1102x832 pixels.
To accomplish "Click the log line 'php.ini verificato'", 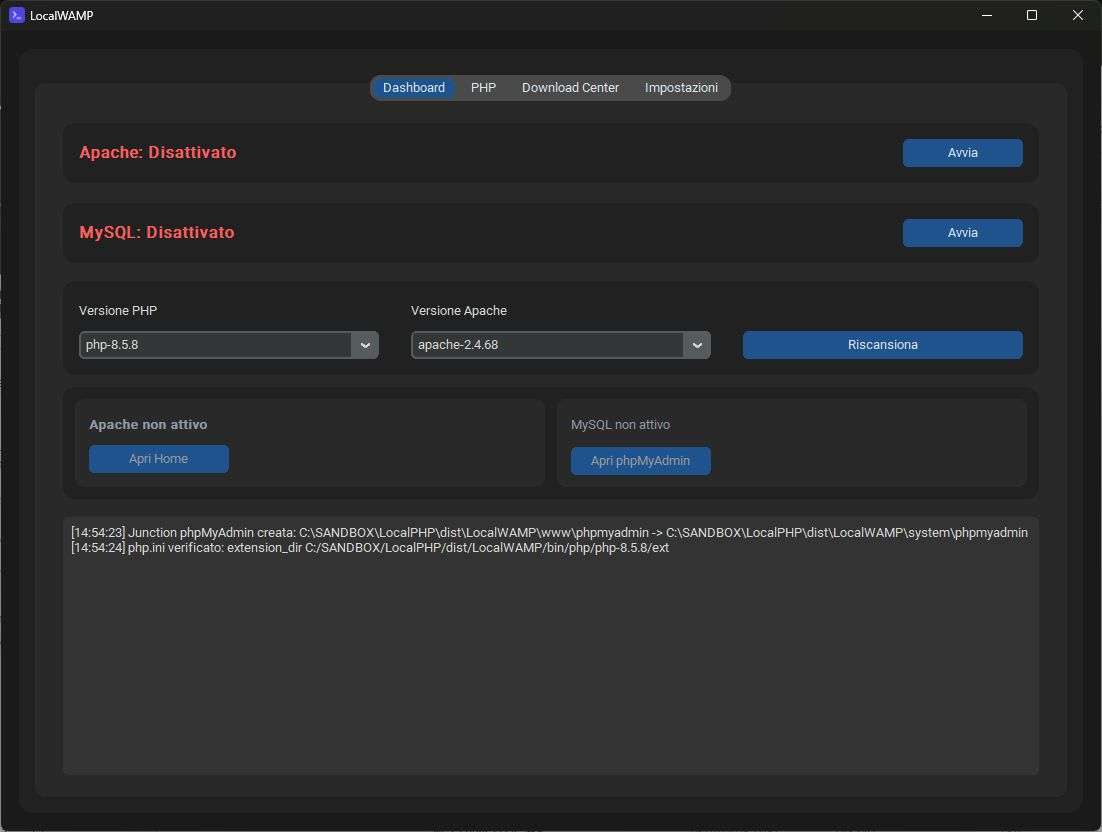I will pyautogui.click(x=370, y=547).
